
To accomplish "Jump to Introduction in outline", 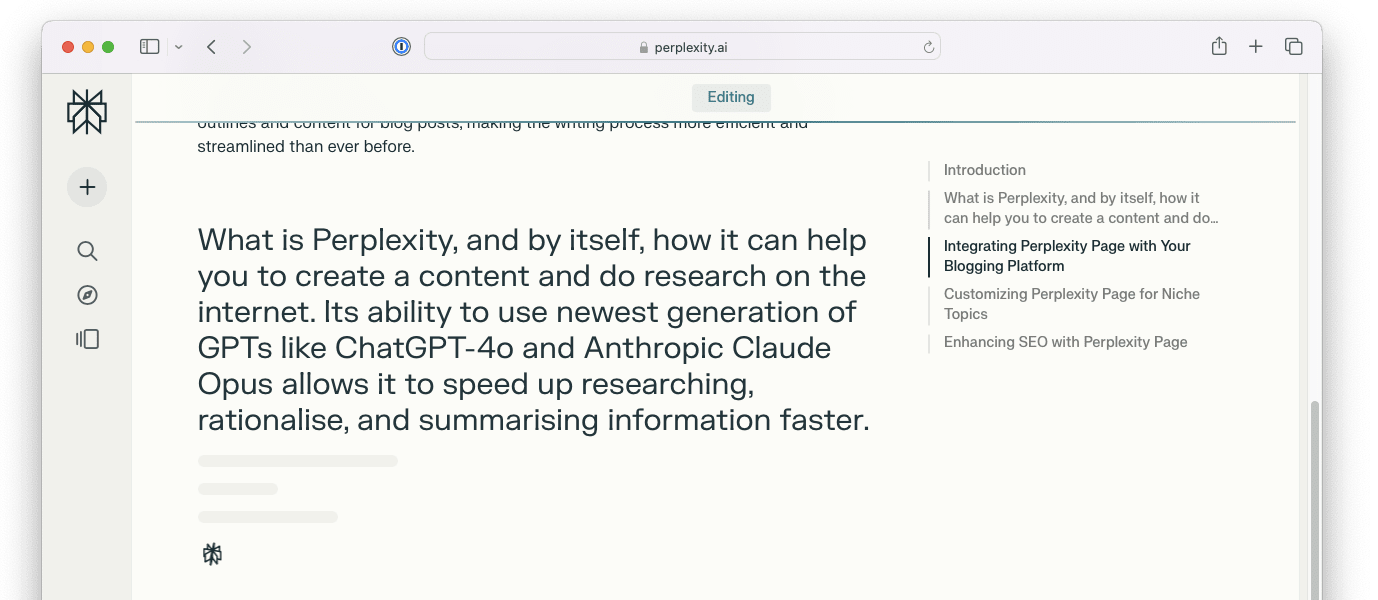I will coord(985,170).
